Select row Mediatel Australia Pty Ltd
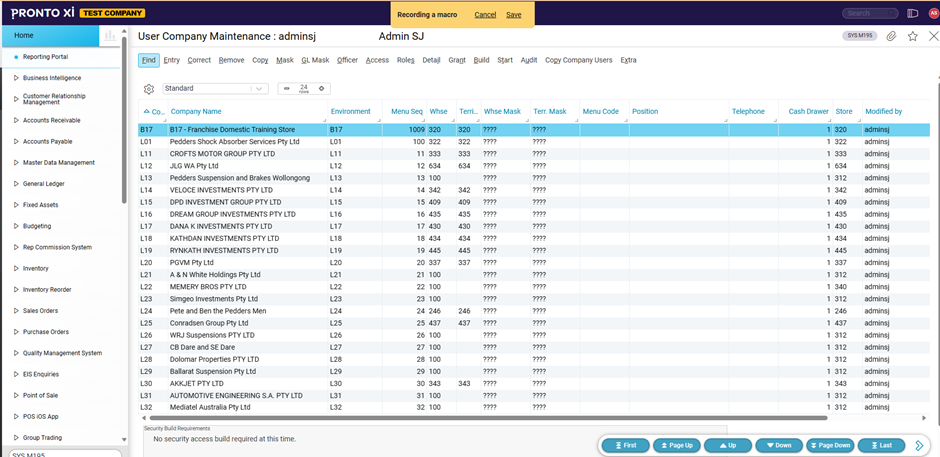Screen dimensions: 940x457 (534, 407)
